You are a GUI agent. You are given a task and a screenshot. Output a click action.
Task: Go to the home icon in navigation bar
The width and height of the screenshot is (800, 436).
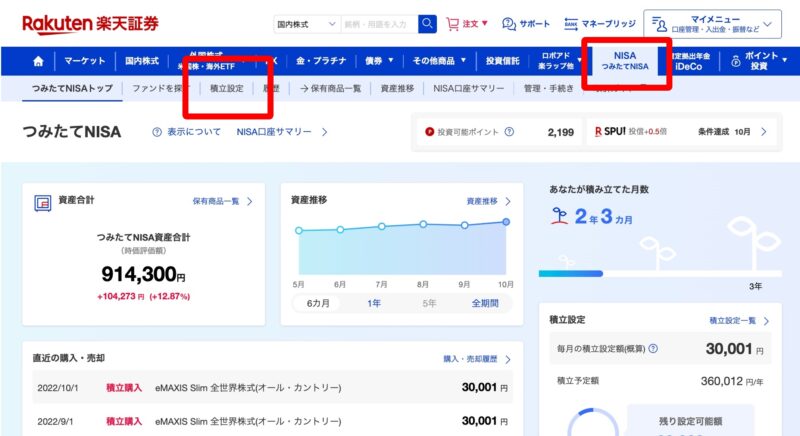tap(38, 61)
